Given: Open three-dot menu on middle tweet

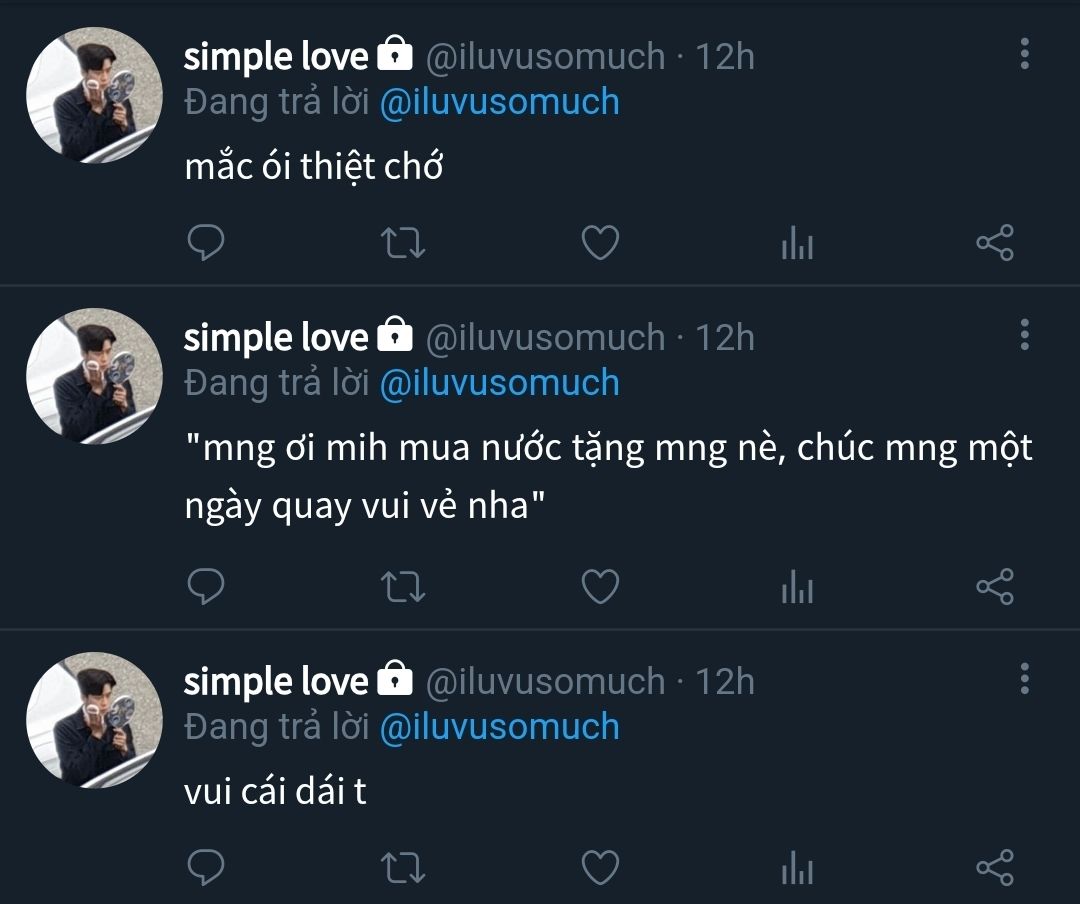Looking at the screenshot, I should [x=1025, y=334].
